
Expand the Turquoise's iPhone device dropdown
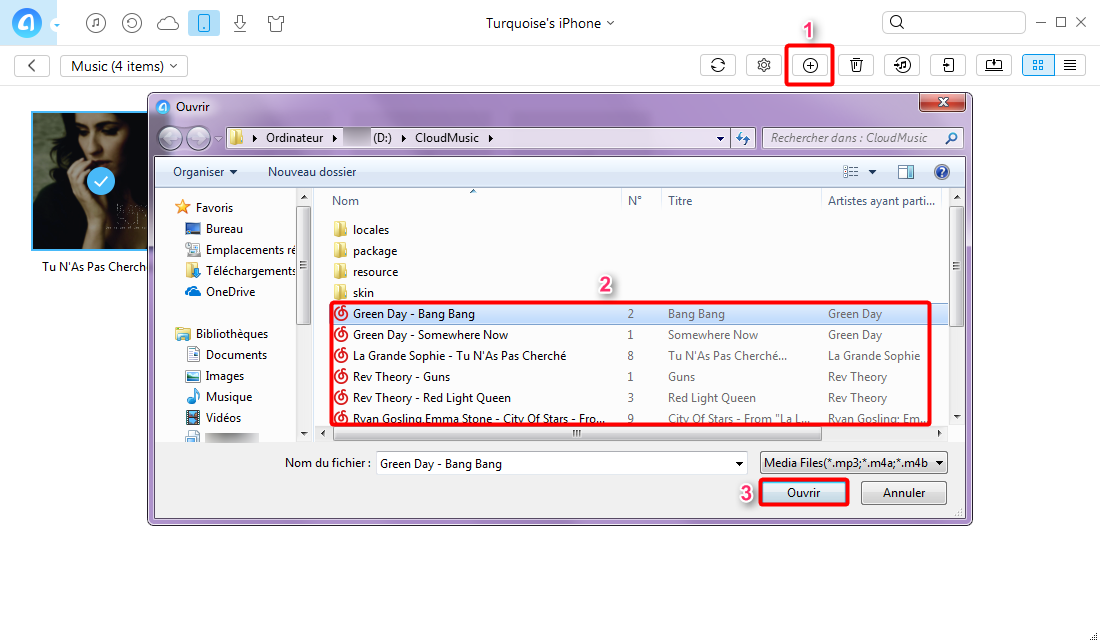[550, 23]
